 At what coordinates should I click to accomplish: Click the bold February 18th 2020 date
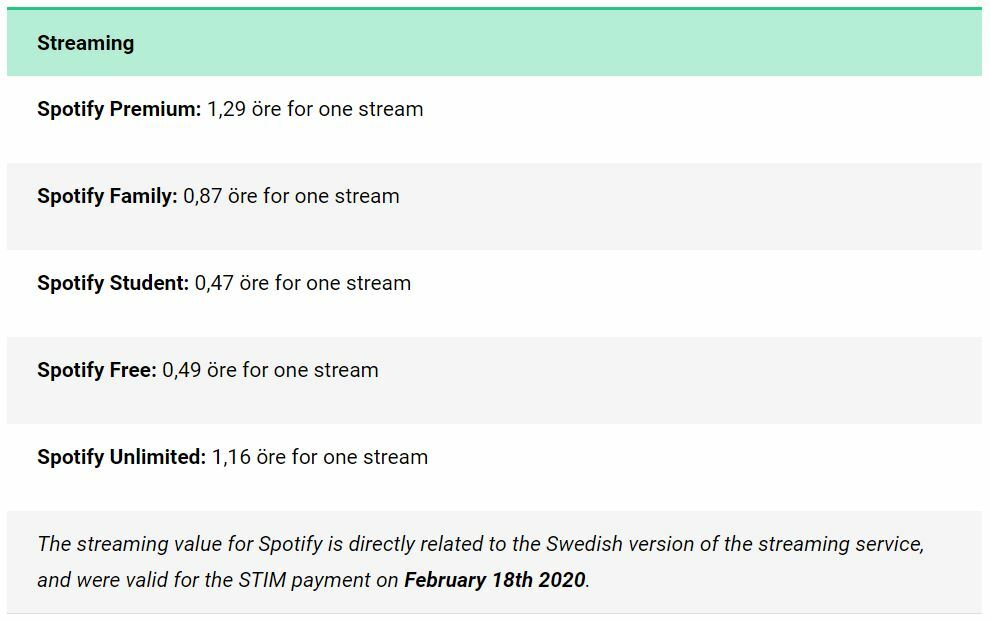tap(494, 580)
